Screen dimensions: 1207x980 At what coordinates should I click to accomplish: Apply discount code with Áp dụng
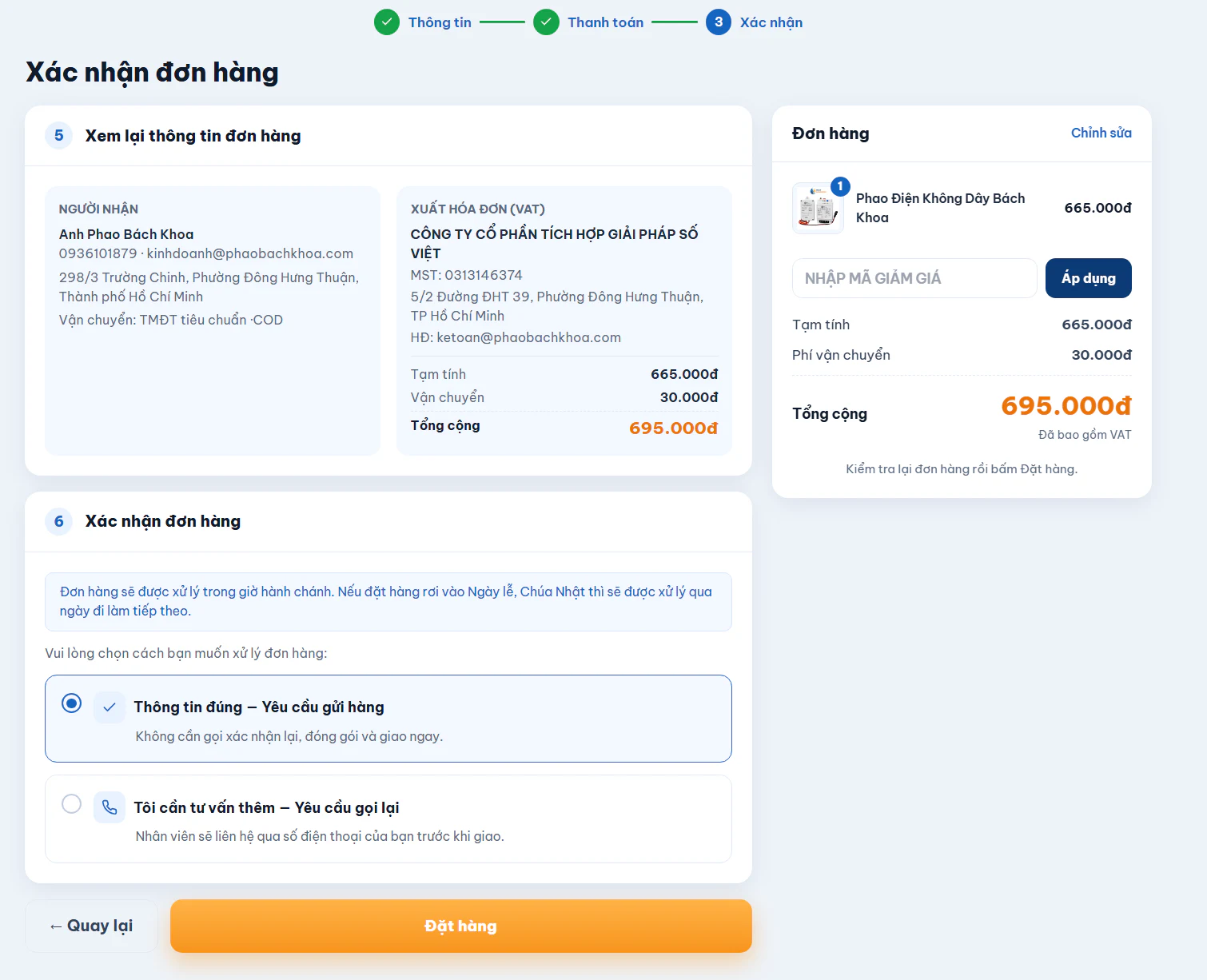point(1089,278)
